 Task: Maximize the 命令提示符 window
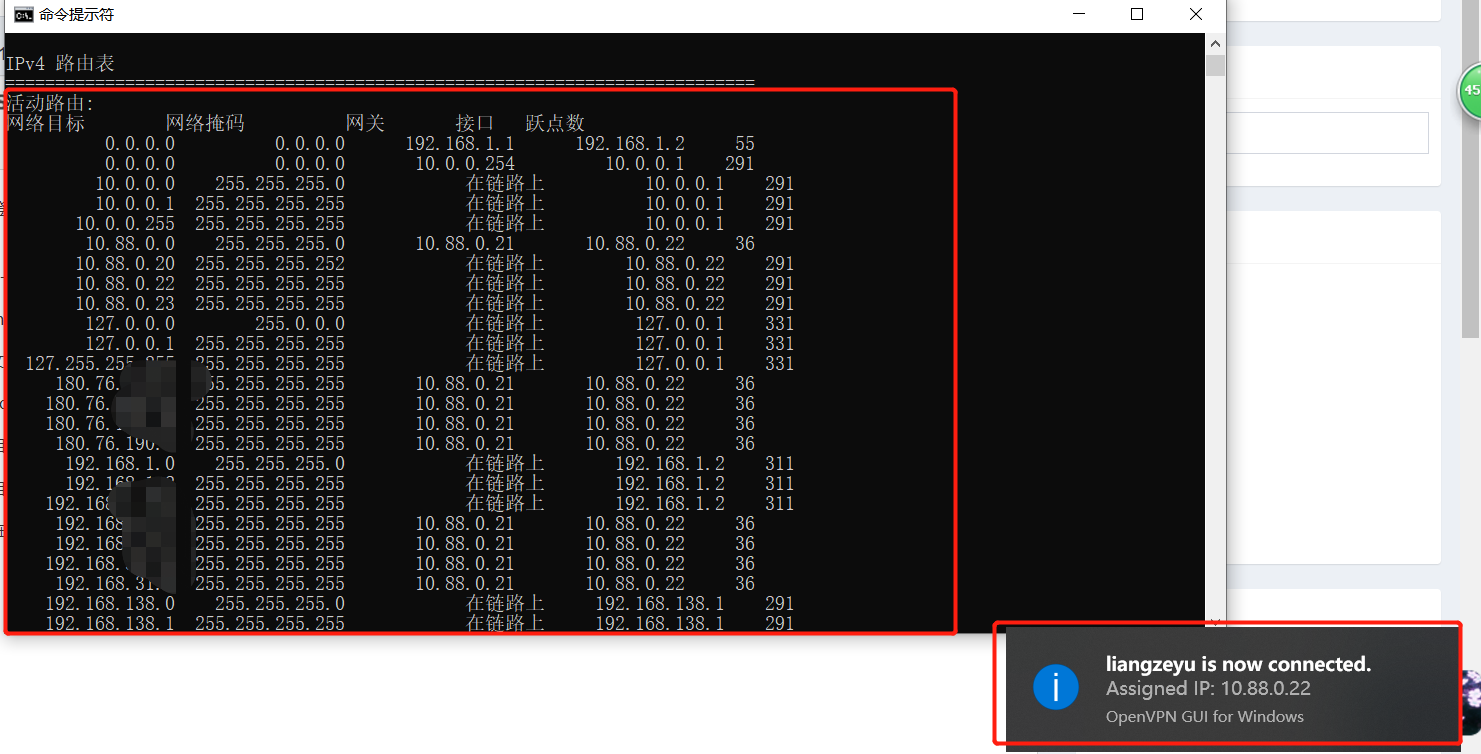tap(1137, 15)
